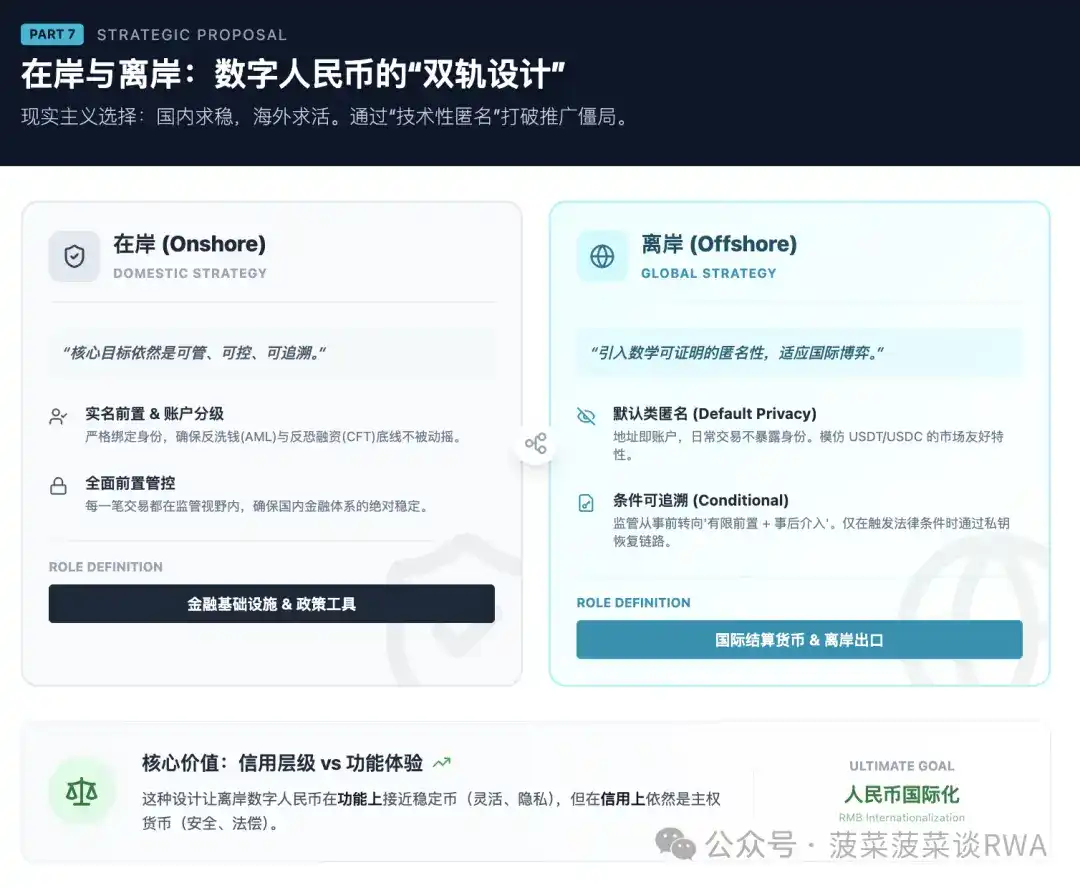Click the padlock icon next to 全面前置管控
Screen dimensions: 1080x888
59,487
